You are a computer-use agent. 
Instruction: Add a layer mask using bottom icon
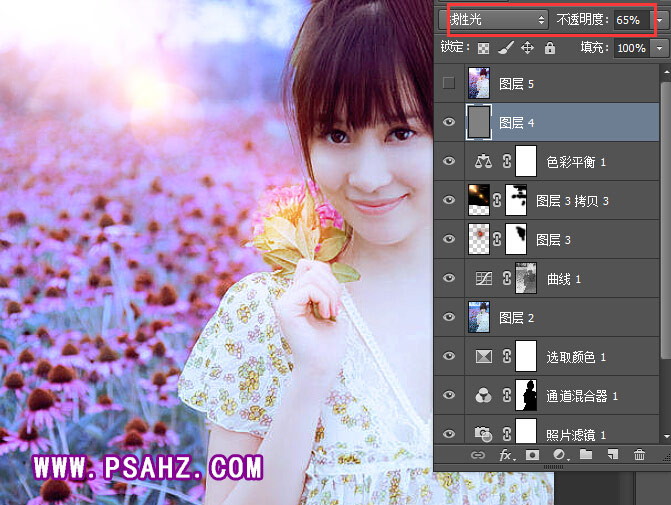pyautogui.click(x=534, y=456)
